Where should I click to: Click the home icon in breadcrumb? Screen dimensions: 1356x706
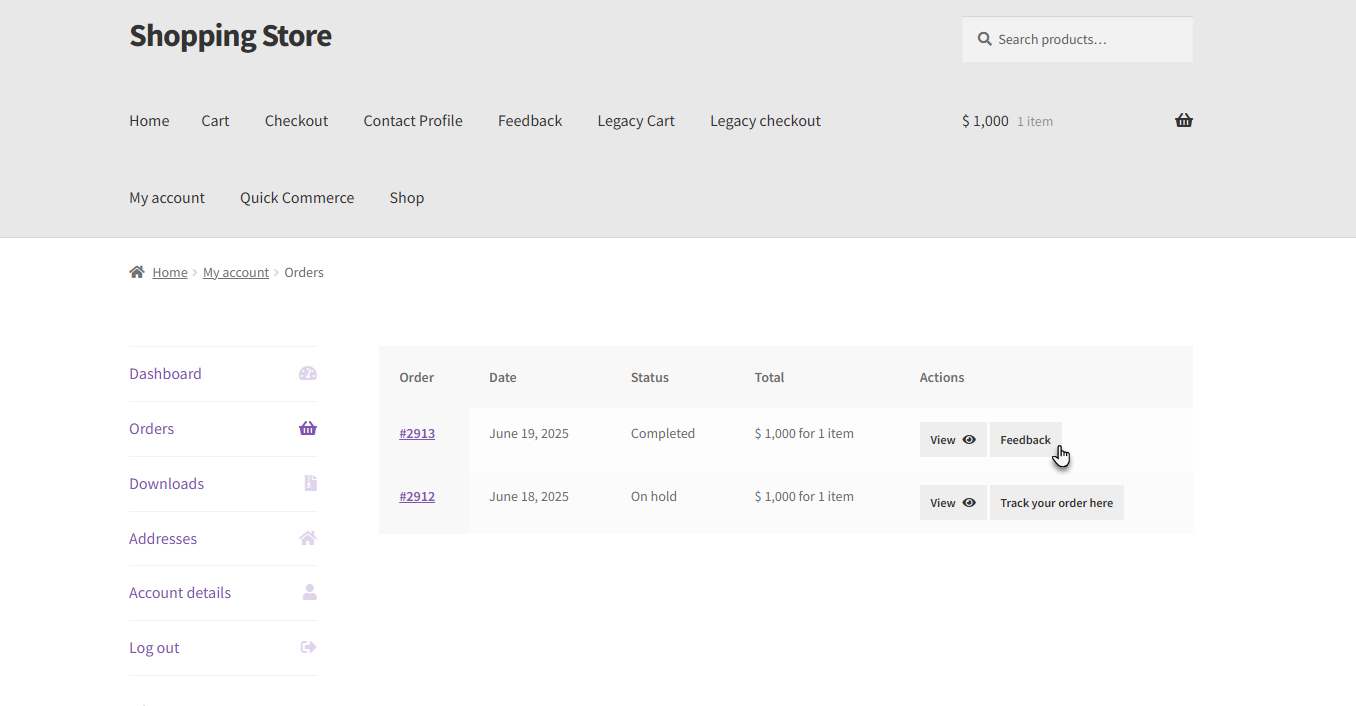[137, 272]
